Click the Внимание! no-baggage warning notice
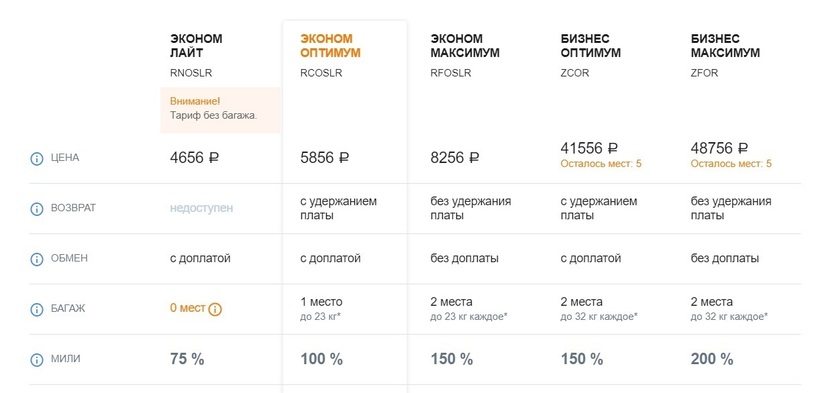The height and width of the screenshot is (393, 820). 220,110
